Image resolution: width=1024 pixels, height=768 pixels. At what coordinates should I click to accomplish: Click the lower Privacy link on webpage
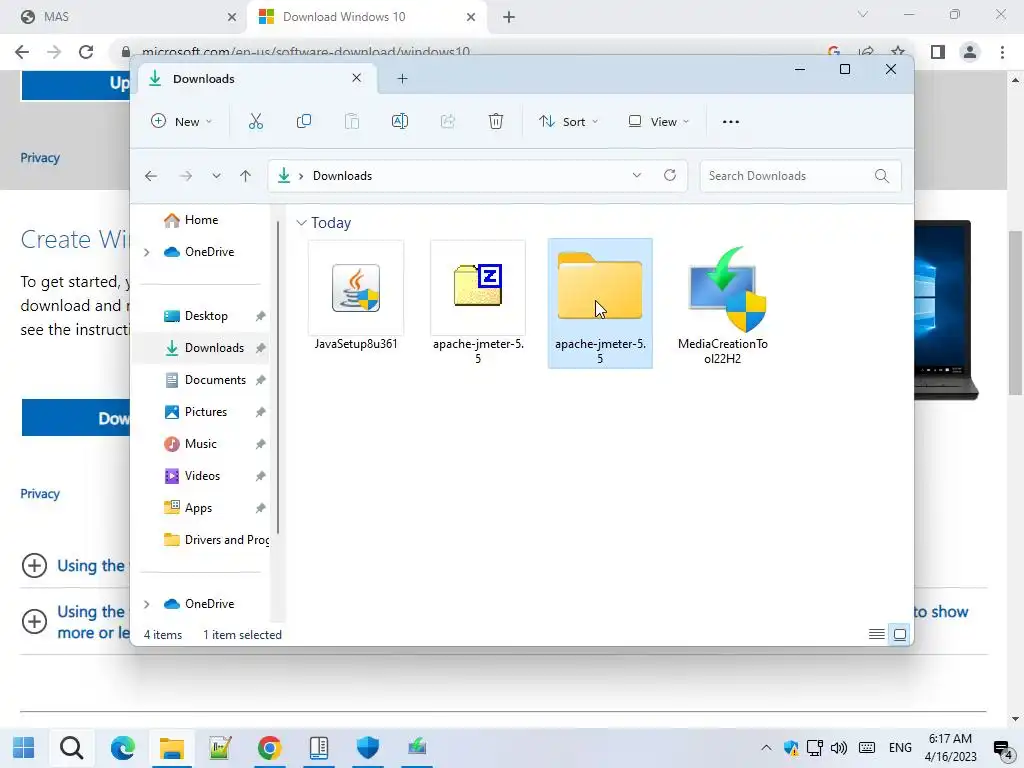[40, 494]
